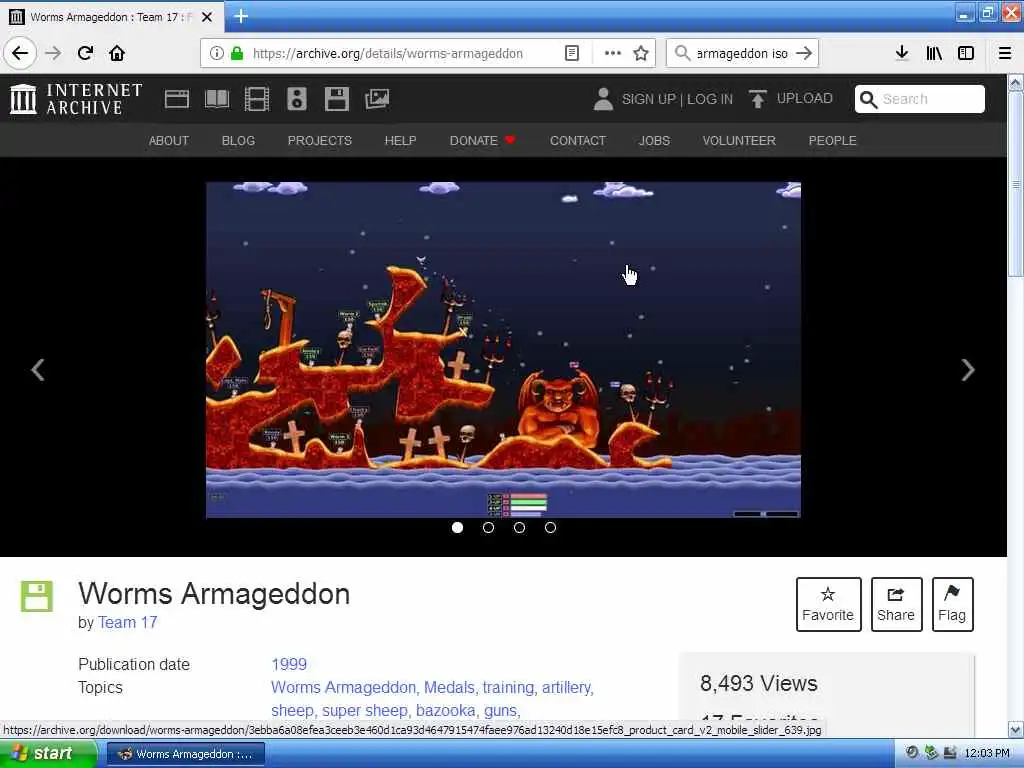
Task: Open the Medals topic link
Action: (x=451, y=688)
